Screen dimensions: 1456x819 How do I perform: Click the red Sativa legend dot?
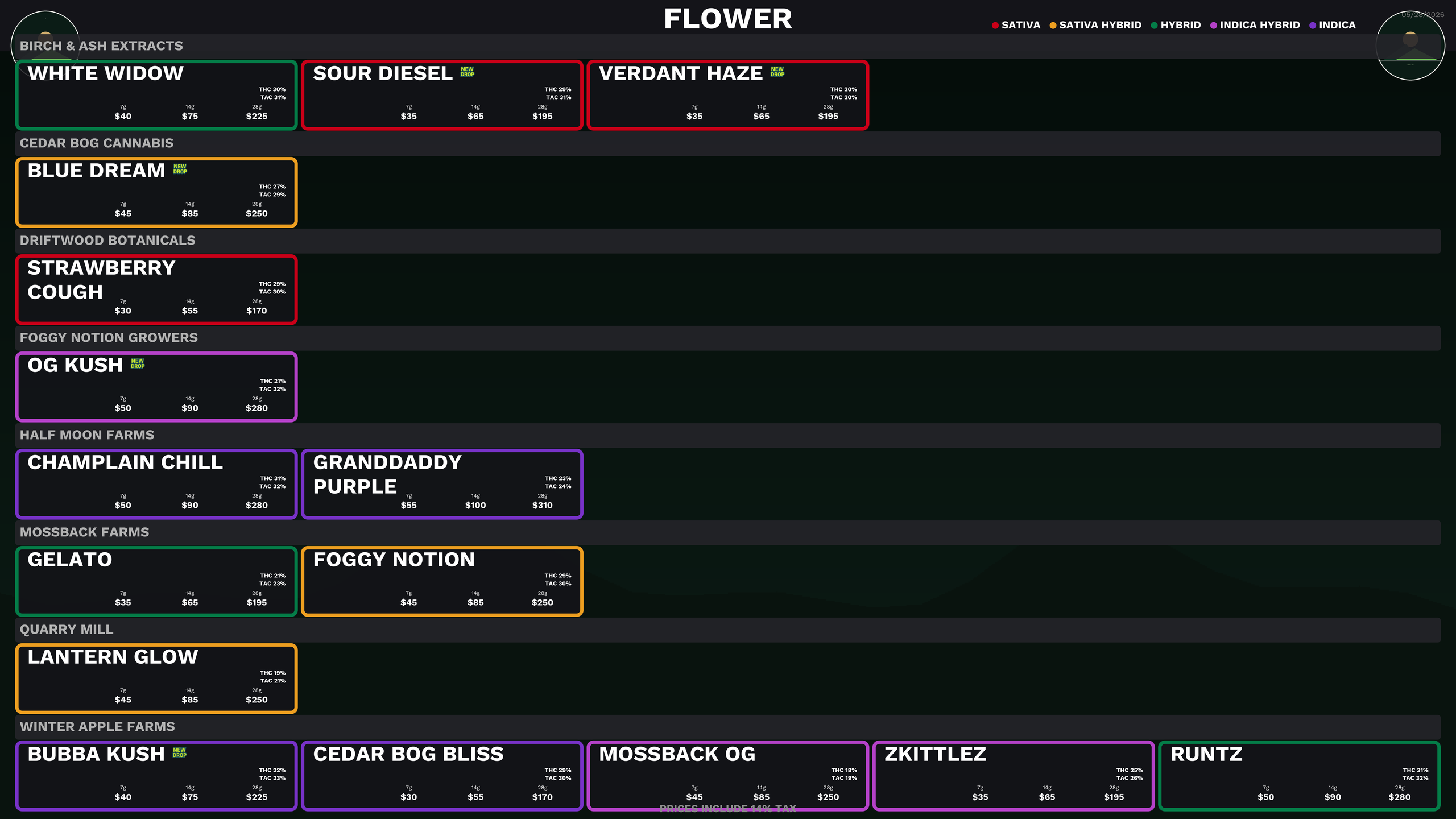995,25
